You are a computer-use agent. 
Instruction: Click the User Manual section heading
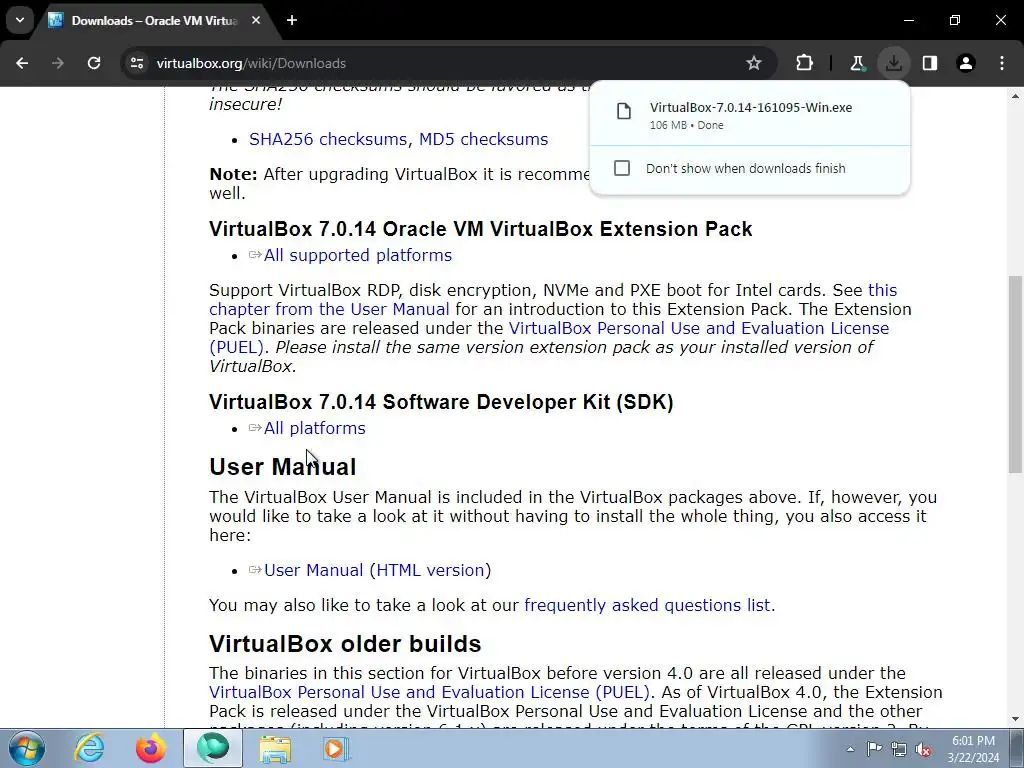pyautogui.click(x=283, y=467)
